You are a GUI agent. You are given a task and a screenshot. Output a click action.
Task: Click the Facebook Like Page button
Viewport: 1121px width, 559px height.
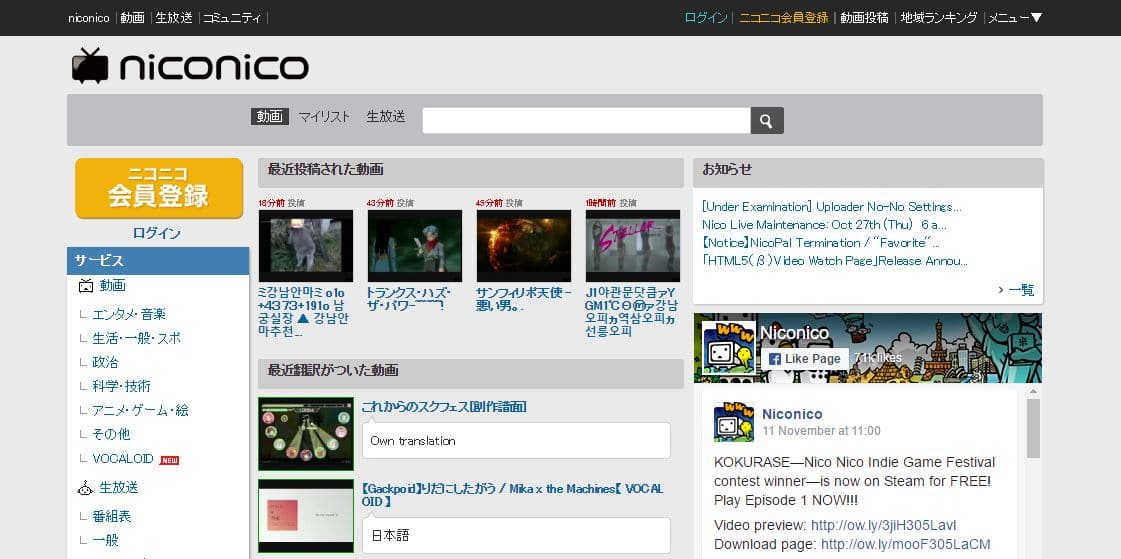point(804,359)
